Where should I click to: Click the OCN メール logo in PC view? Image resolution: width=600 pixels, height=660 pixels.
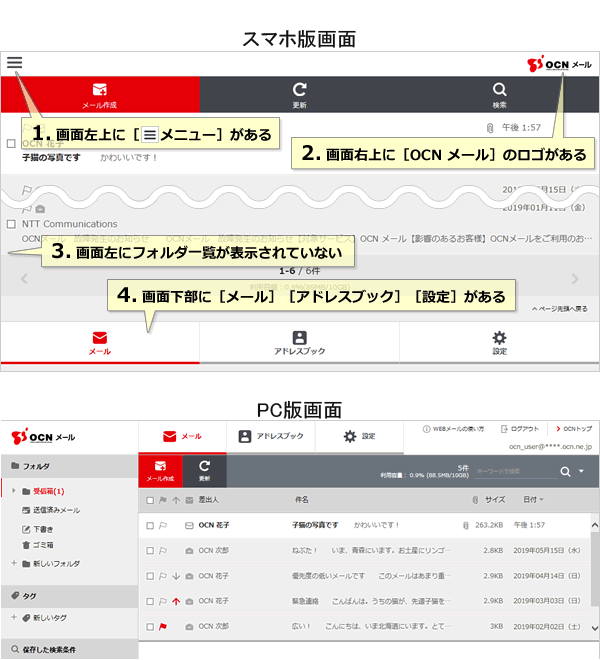[43, 437]
